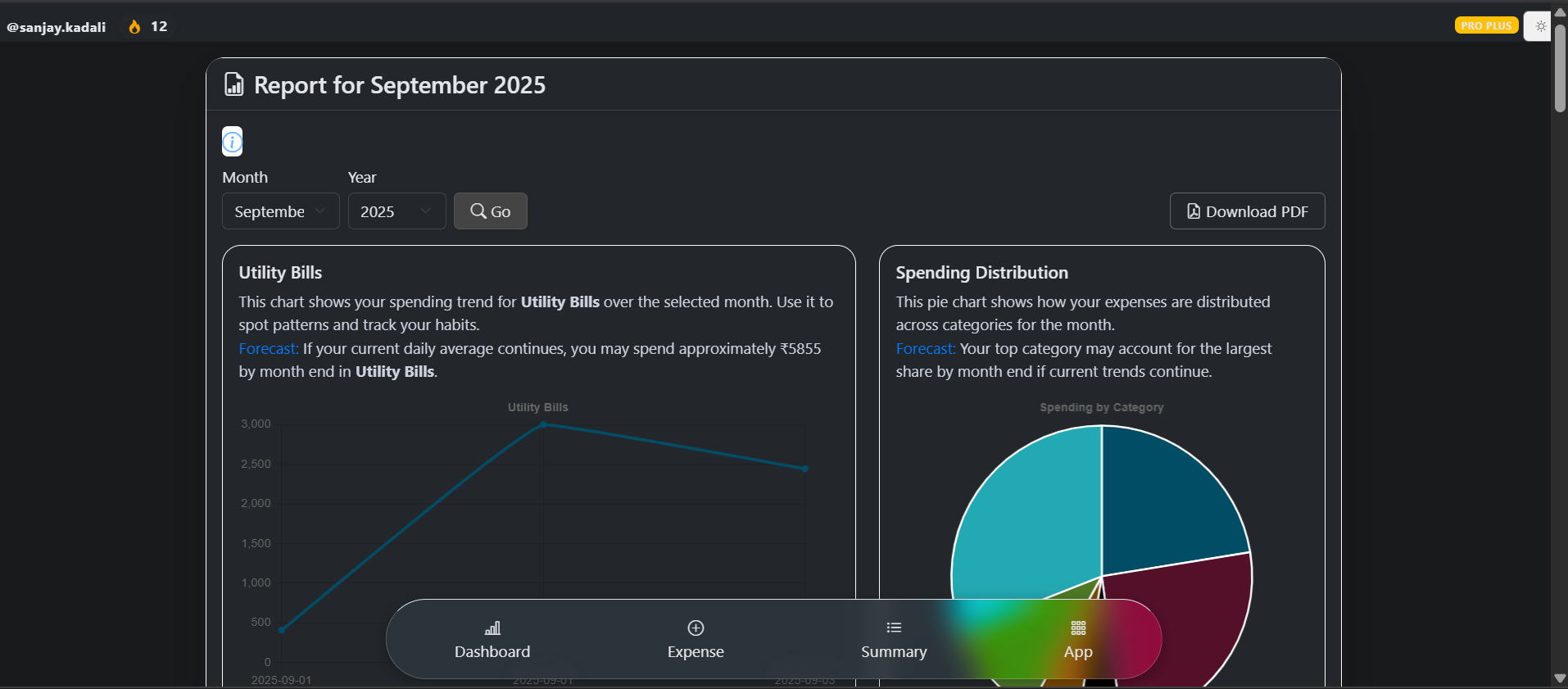This screenshot has width=1568, height=689.
Task: Toggle the light/dark theme sun button
Action: [x=1540, y=26]
